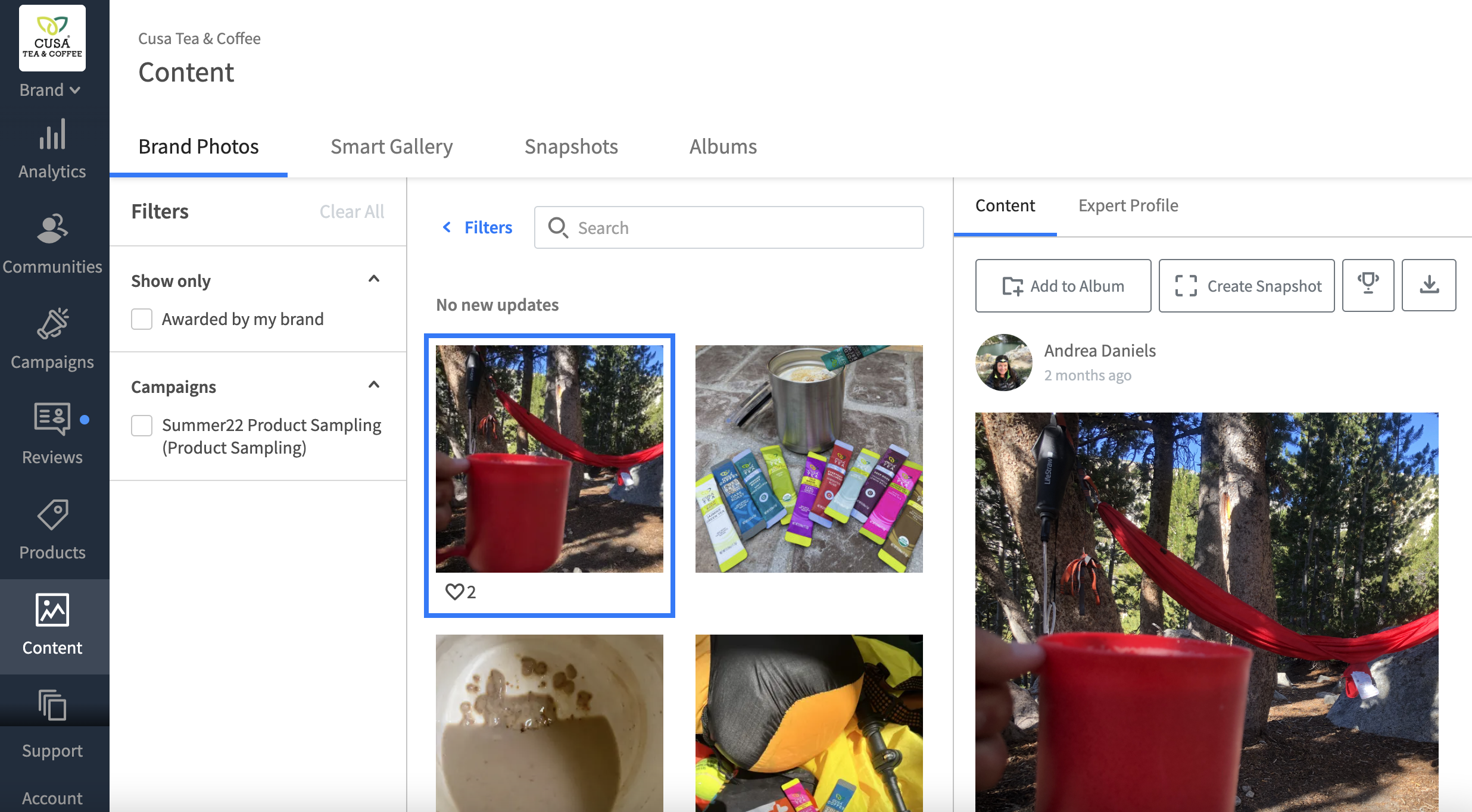Select the coffee cup close-up thumbnail

[549, 723]
